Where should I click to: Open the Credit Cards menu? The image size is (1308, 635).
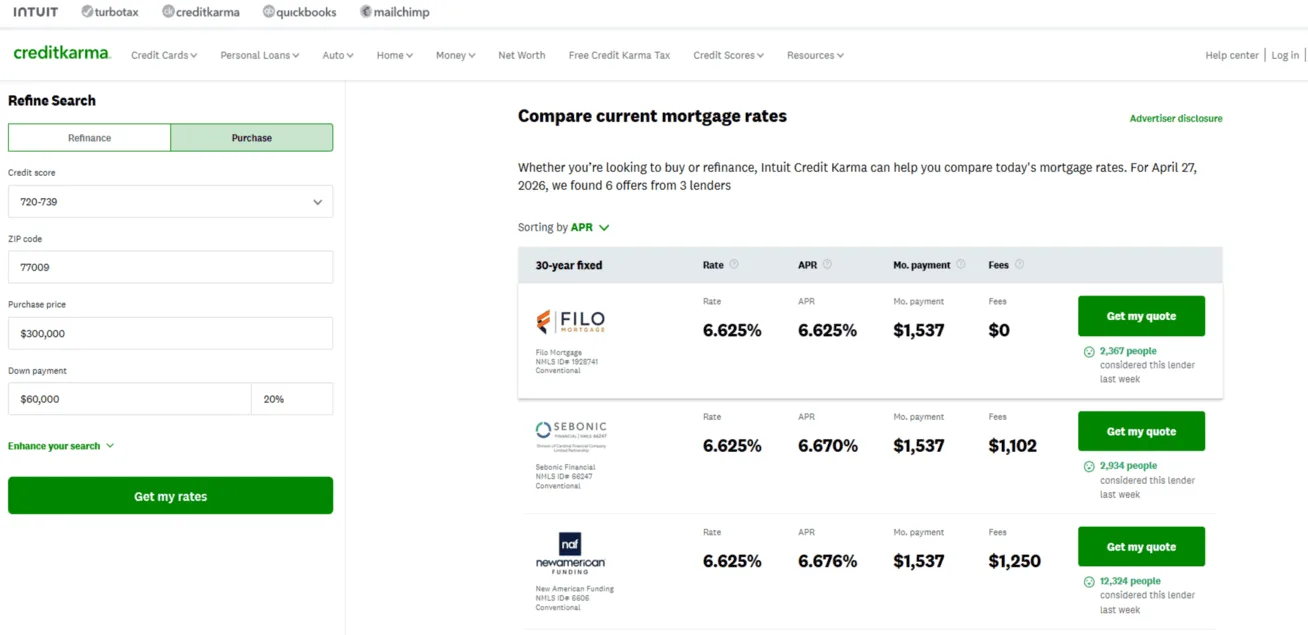point(164,56)
